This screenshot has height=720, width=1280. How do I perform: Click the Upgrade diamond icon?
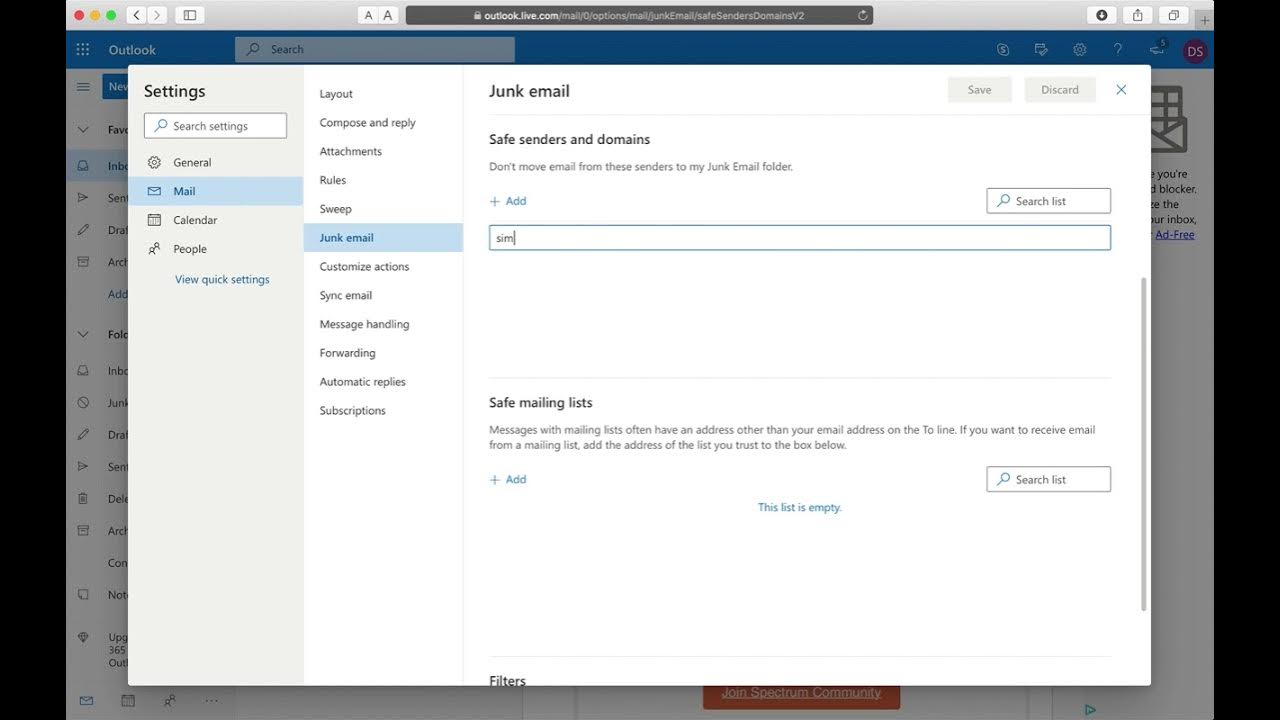[x=84, y=637]
